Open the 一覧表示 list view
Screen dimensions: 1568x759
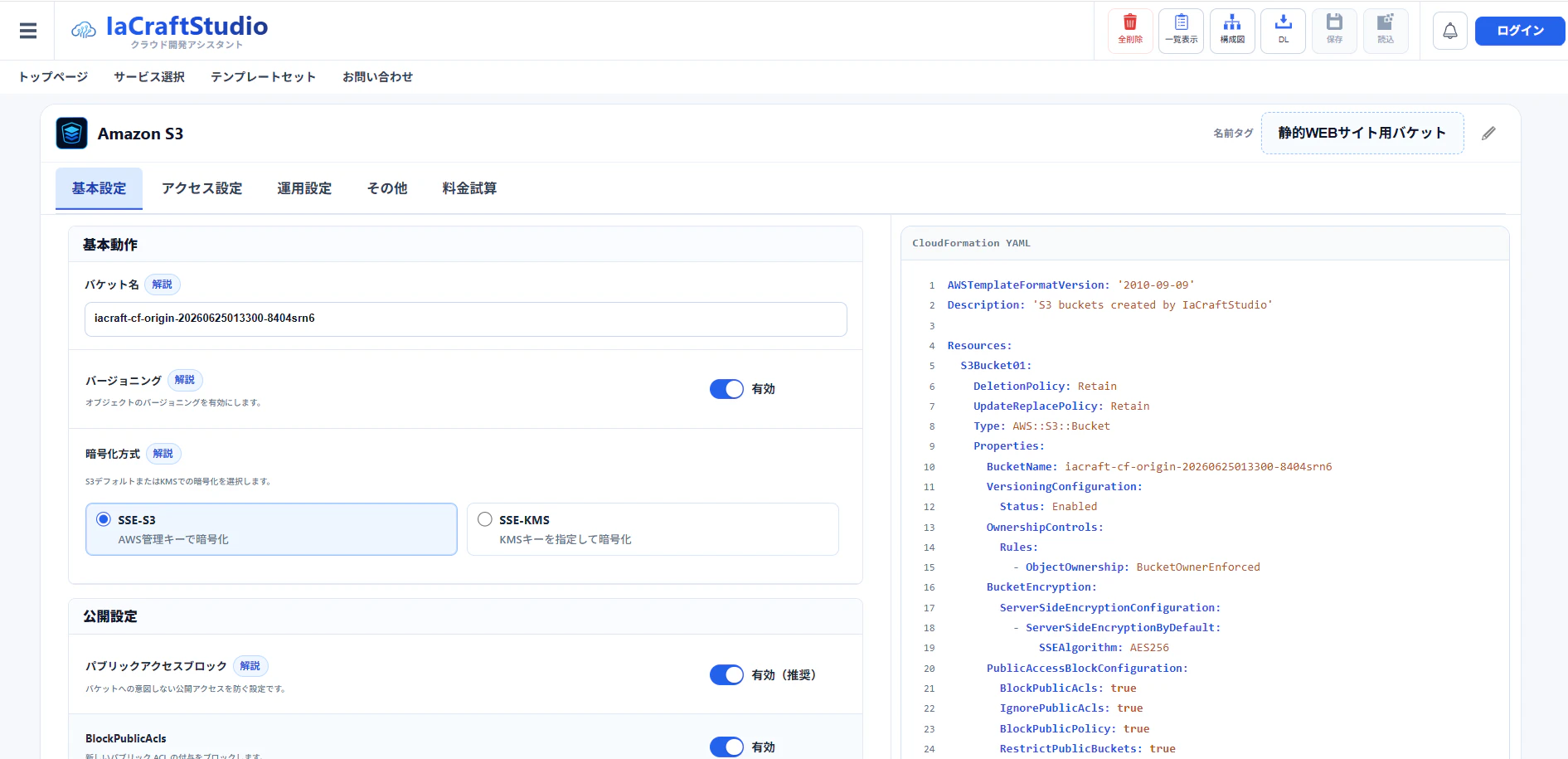click(1182, 31)
